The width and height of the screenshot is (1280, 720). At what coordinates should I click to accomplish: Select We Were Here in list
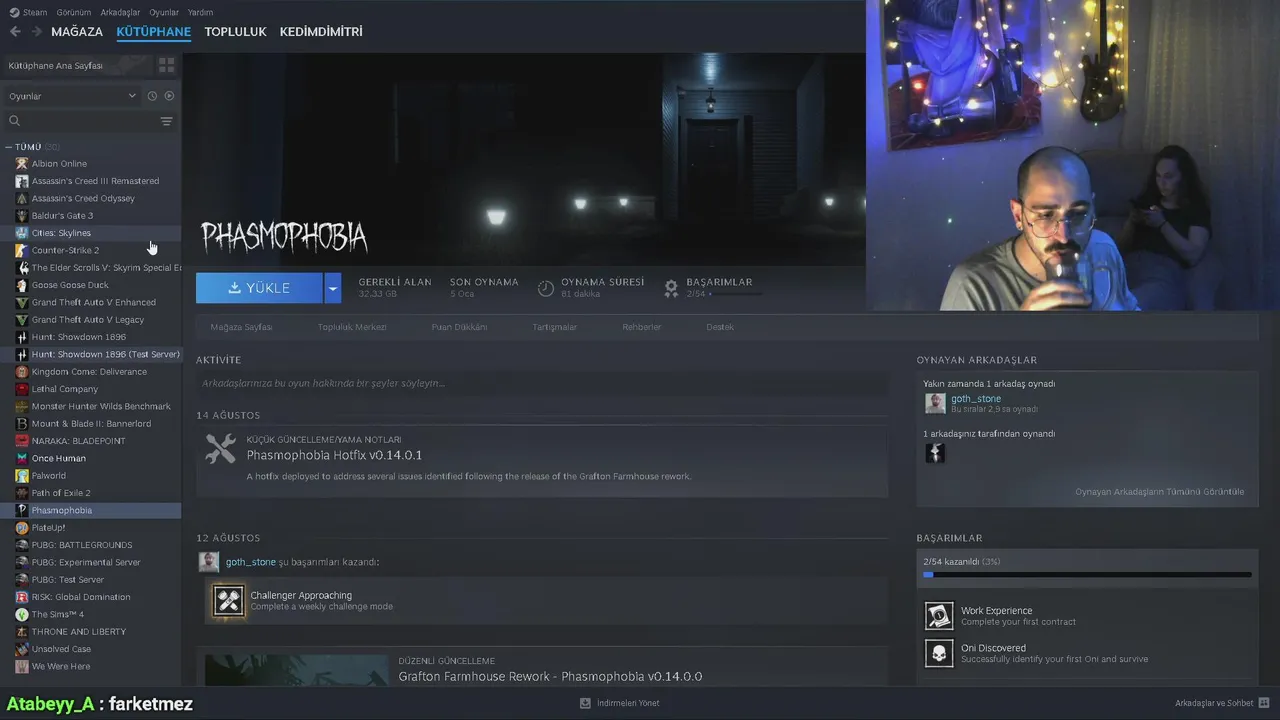point(90,666)
